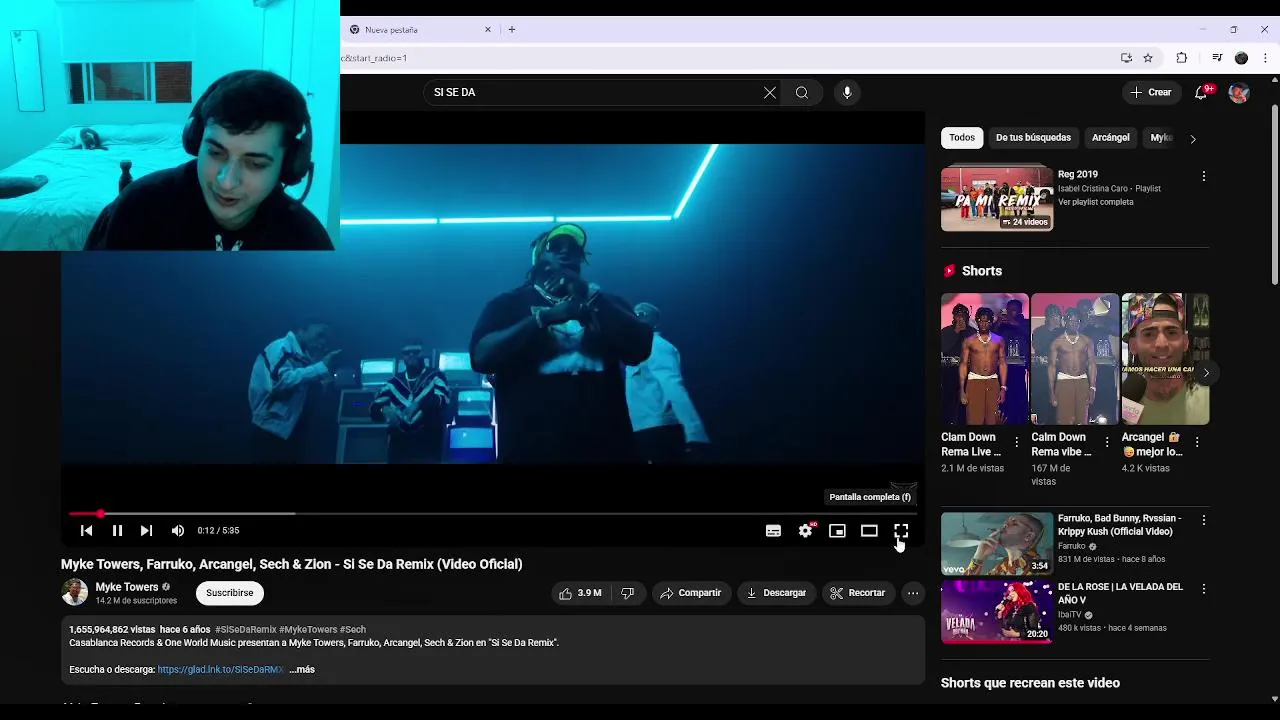The height and width of the screenshot is (720, 1280).
Task: Show next shorts with arrow
Action: pos(1206,373)
